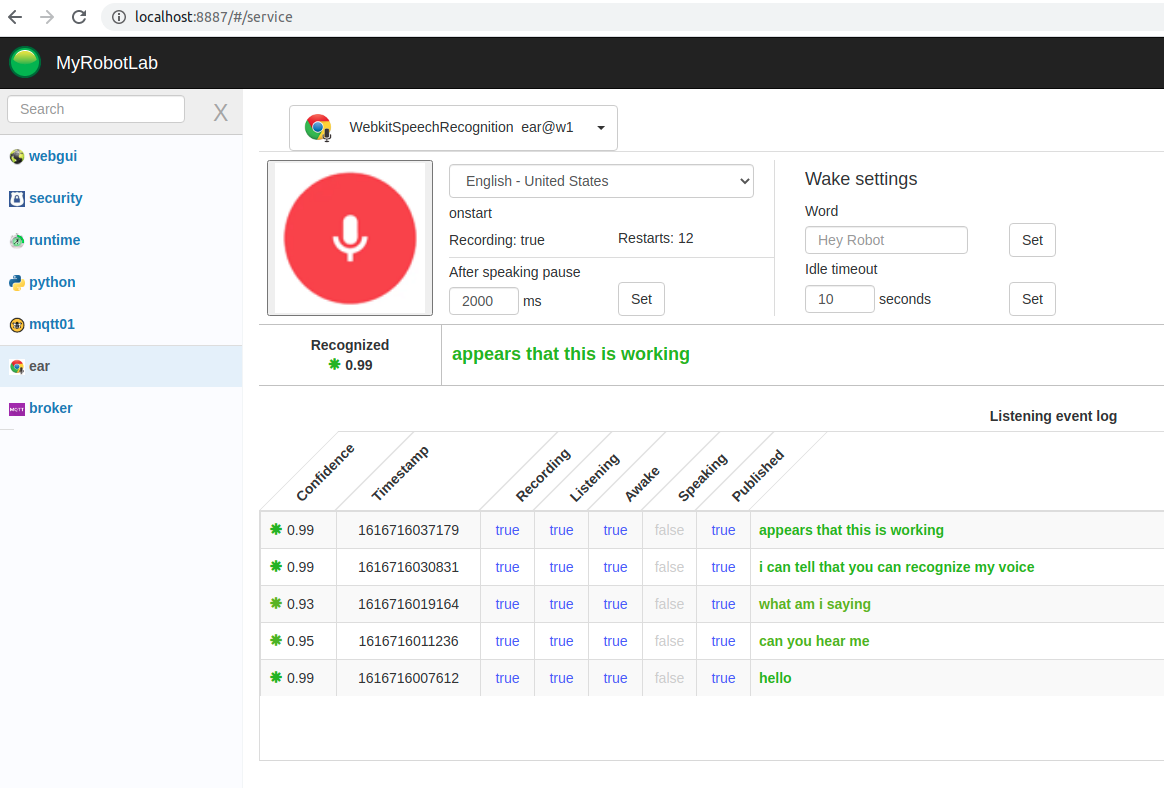Click the security lock icon in sidebar

(16, 198)
